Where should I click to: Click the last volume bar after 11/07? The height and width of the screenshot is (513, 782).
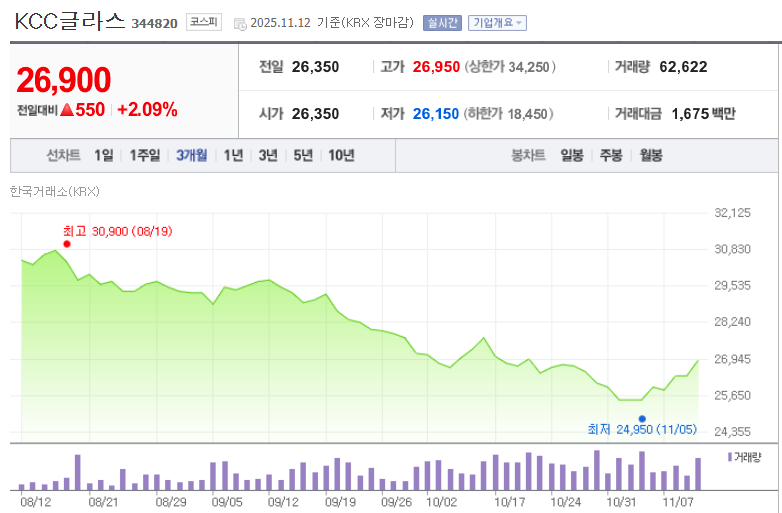coord(698,474)
